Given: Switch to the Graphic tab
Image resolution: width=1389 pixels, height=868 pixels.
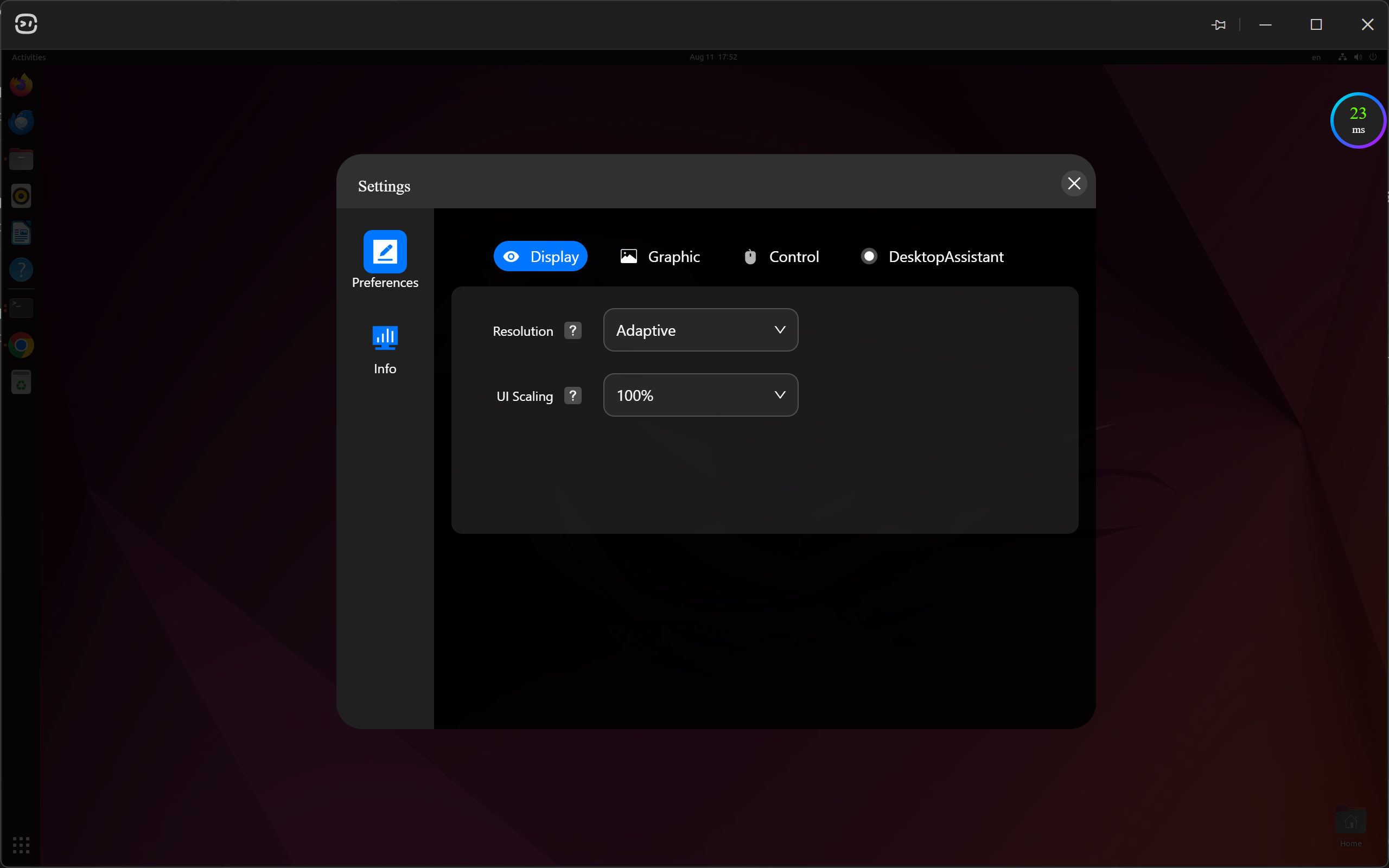Looking at the screenshot, I should pyautogui.click(x=660, y=257).
